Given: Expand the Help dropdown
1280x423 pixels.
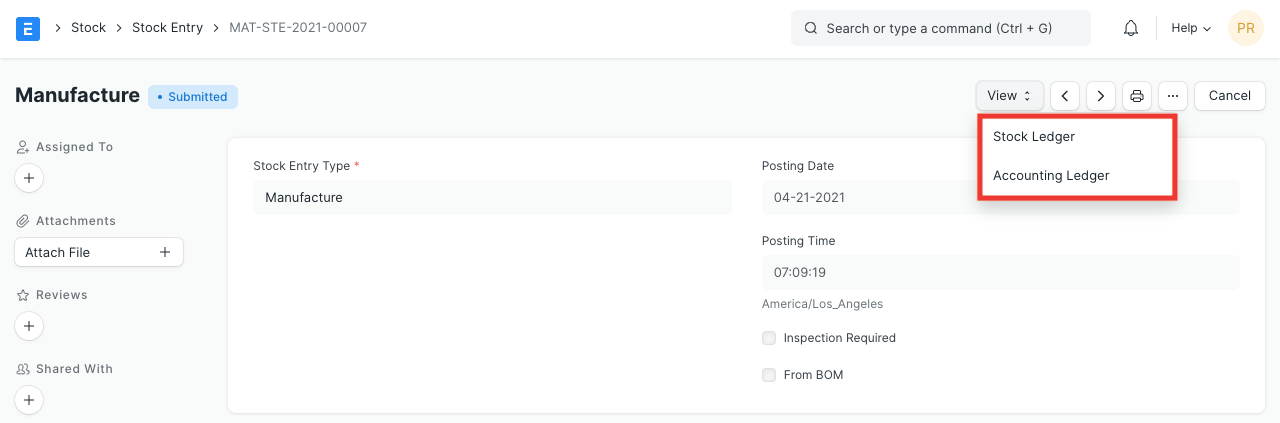Looking at the screenshot, I should point(1191,28).
